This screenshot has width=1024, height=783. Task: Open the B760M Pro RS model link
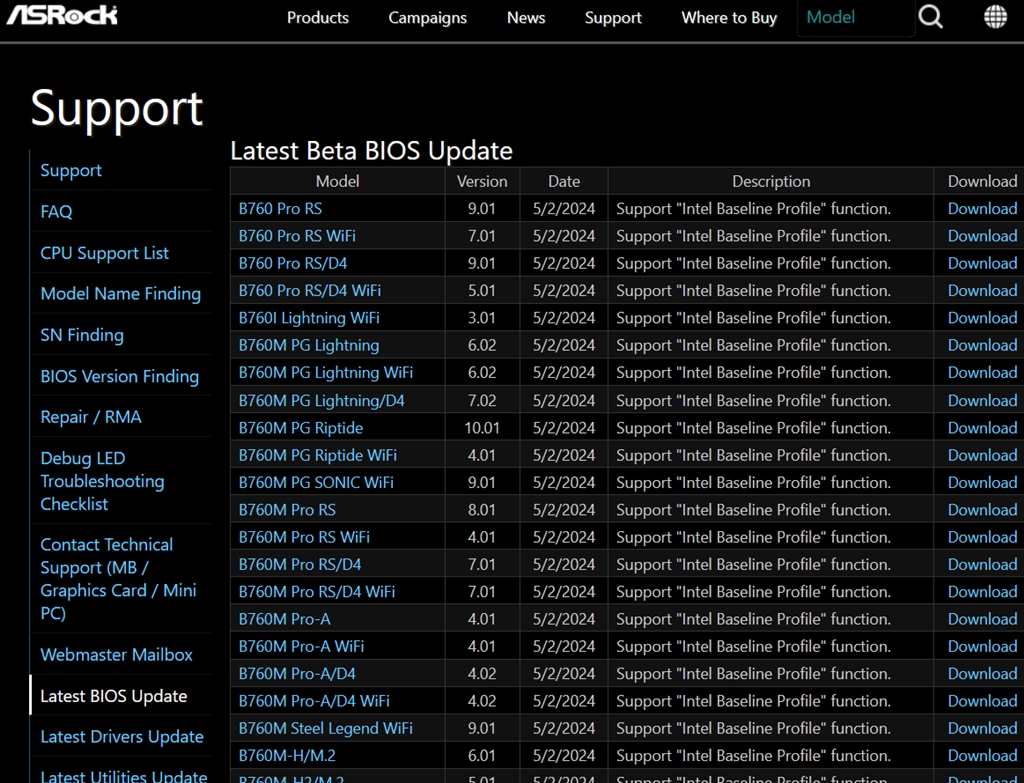click(287, 509)
